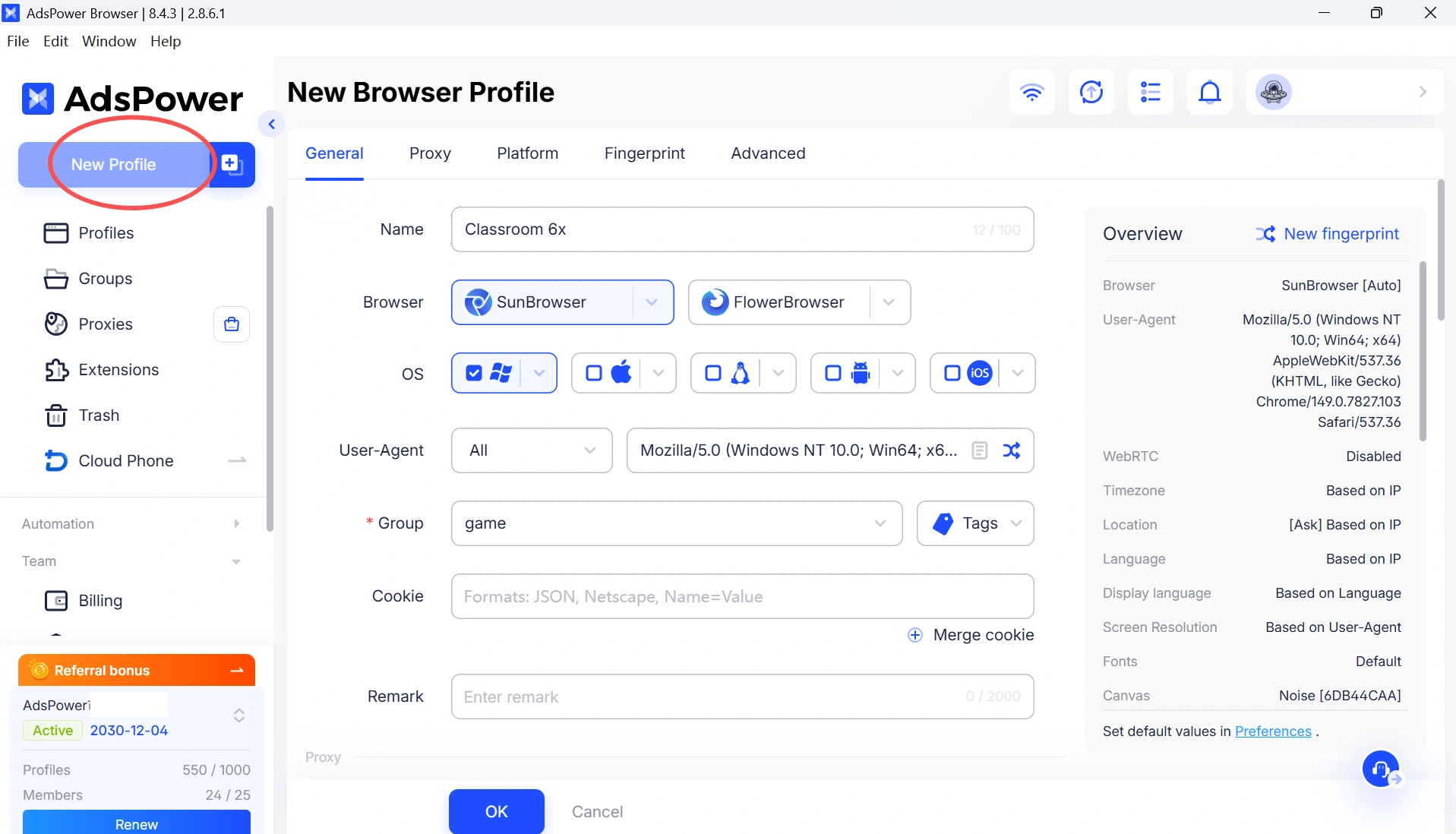Open the iOS version dropdown
Image resolution: width=1456 pixels, height=834 pixels.
click(x=1018, y=373)
